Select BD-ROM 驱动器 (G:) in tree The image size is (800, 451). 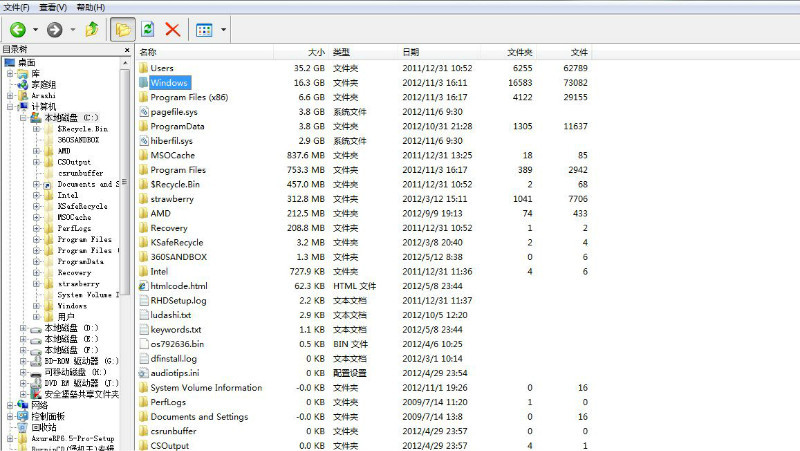(81, 361)
